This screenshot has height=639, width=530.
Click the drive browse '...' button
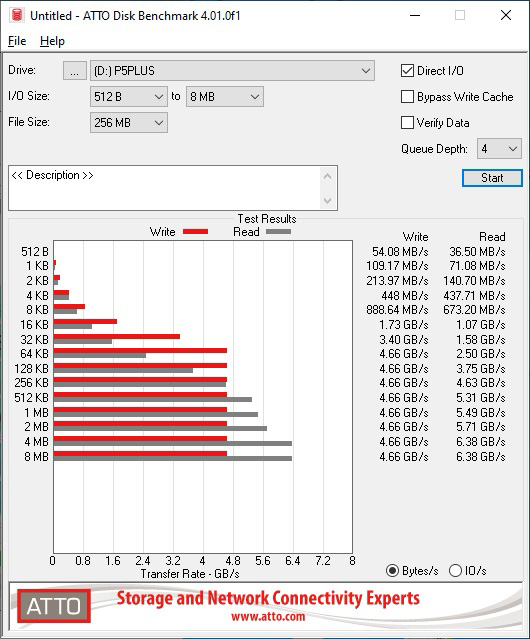pyautogui.click(x=75, y=71)
